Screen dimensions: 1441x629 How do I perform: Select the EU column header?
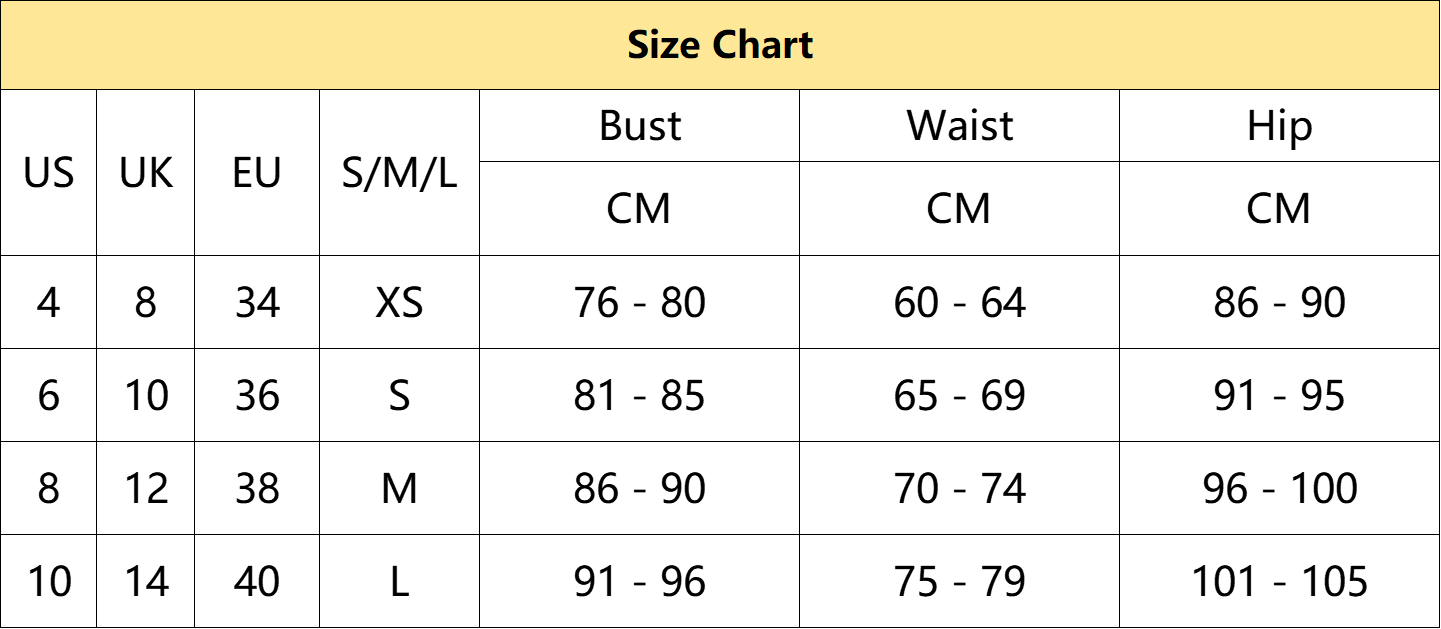pyautogui.click(x=257, y=173)
